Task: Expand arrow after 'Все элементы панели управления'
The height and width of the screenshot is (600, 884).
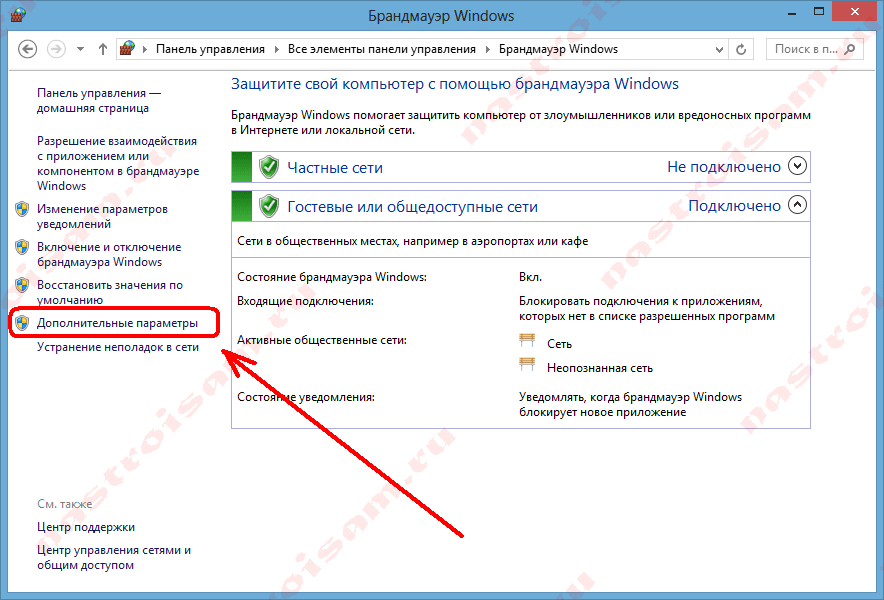Action: 488,49
